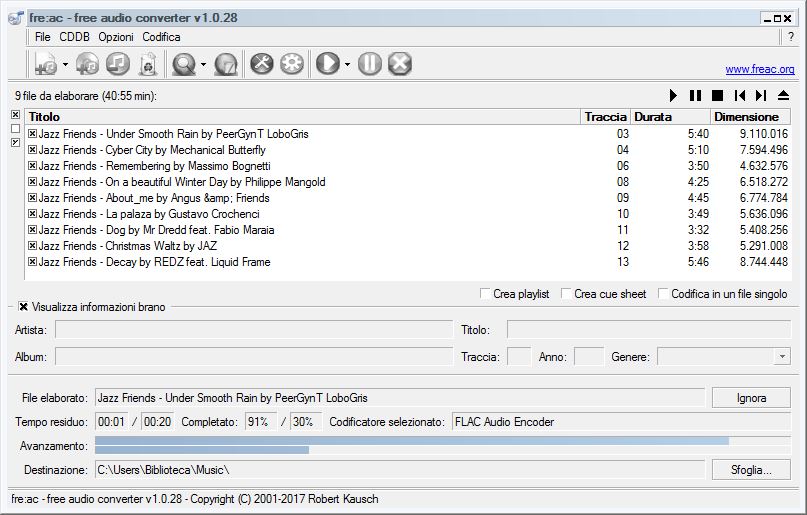Click the eject control above the joblist
This screenshot has width=807, height=515.
click(783, 96)
